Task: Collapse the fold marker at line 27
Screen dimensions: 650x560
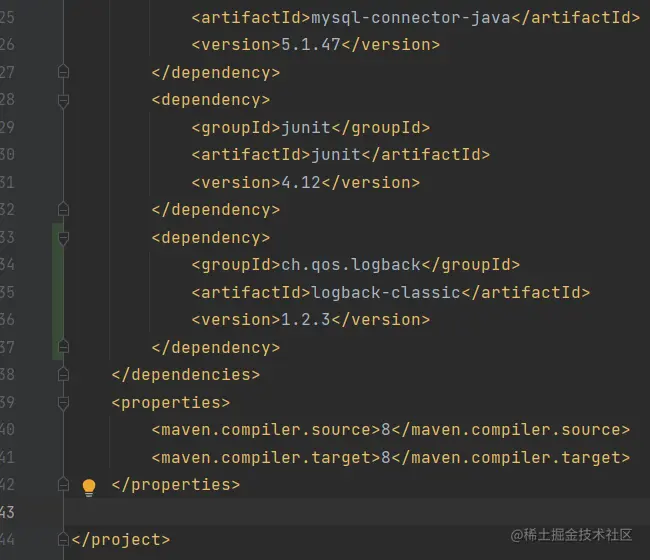Action: click(x=63, y=71)
